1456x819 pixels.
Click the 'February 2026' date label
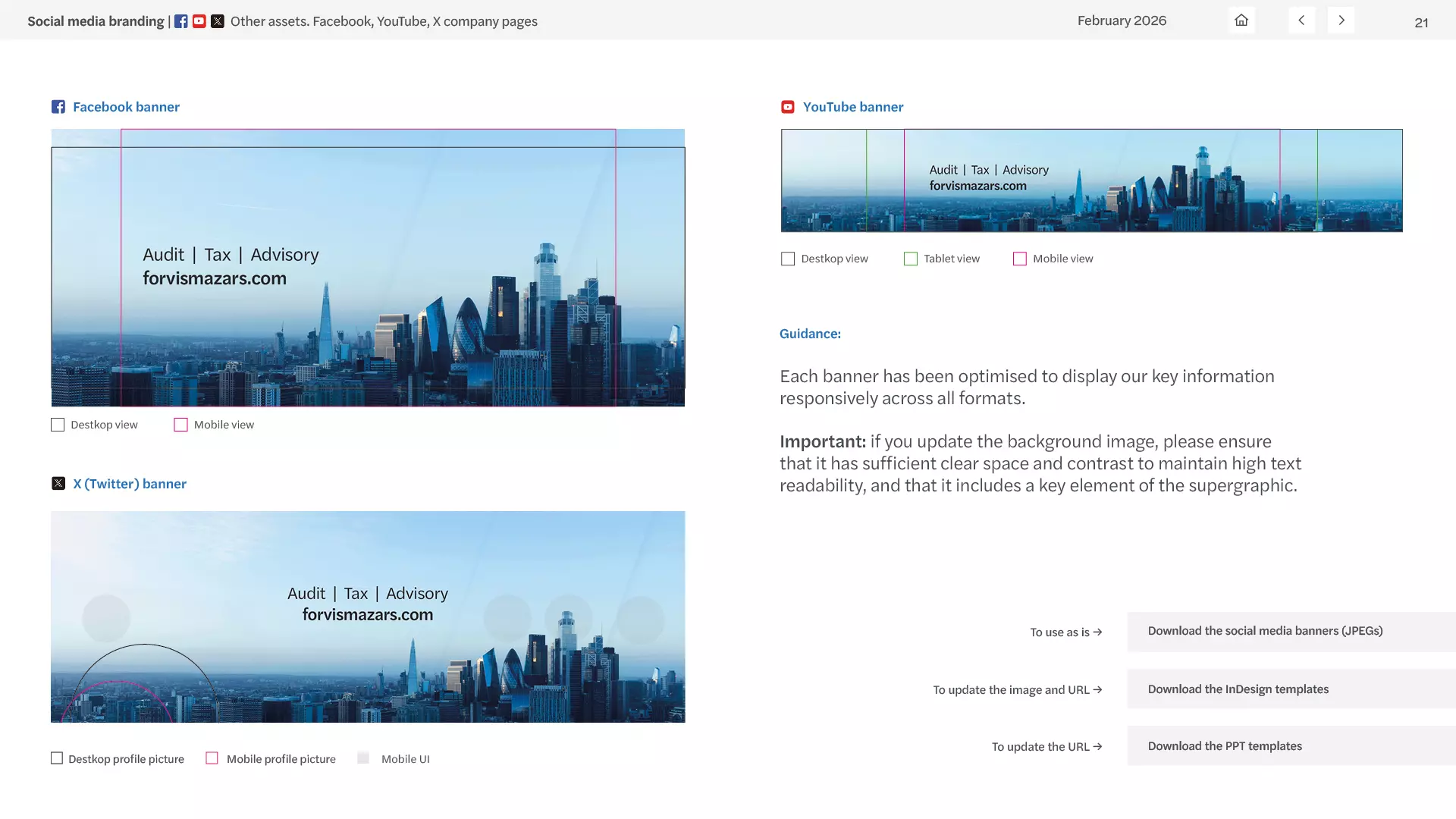[x=1122, y=20]
